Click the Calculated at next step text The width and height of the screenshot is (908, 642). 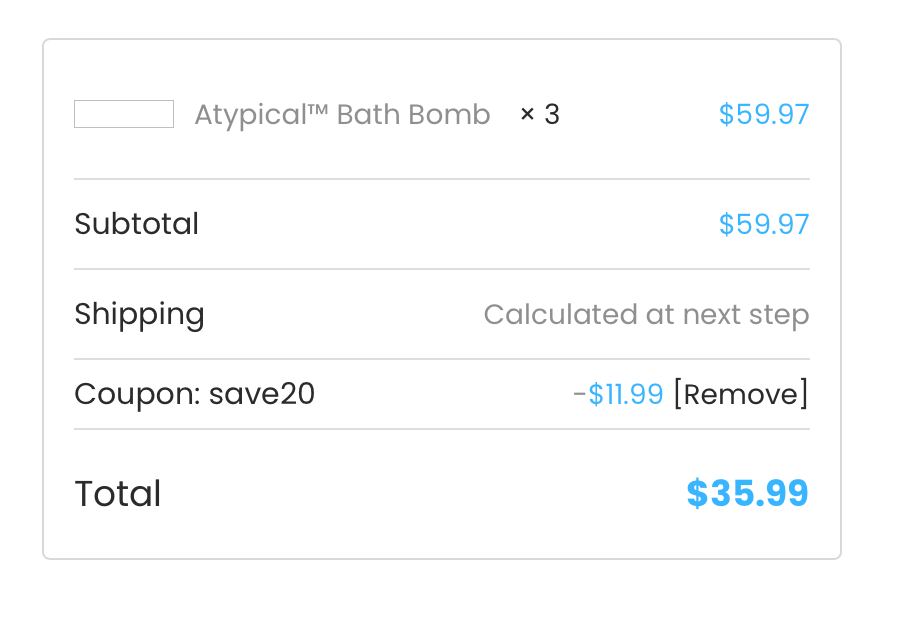tap(646, 314)
